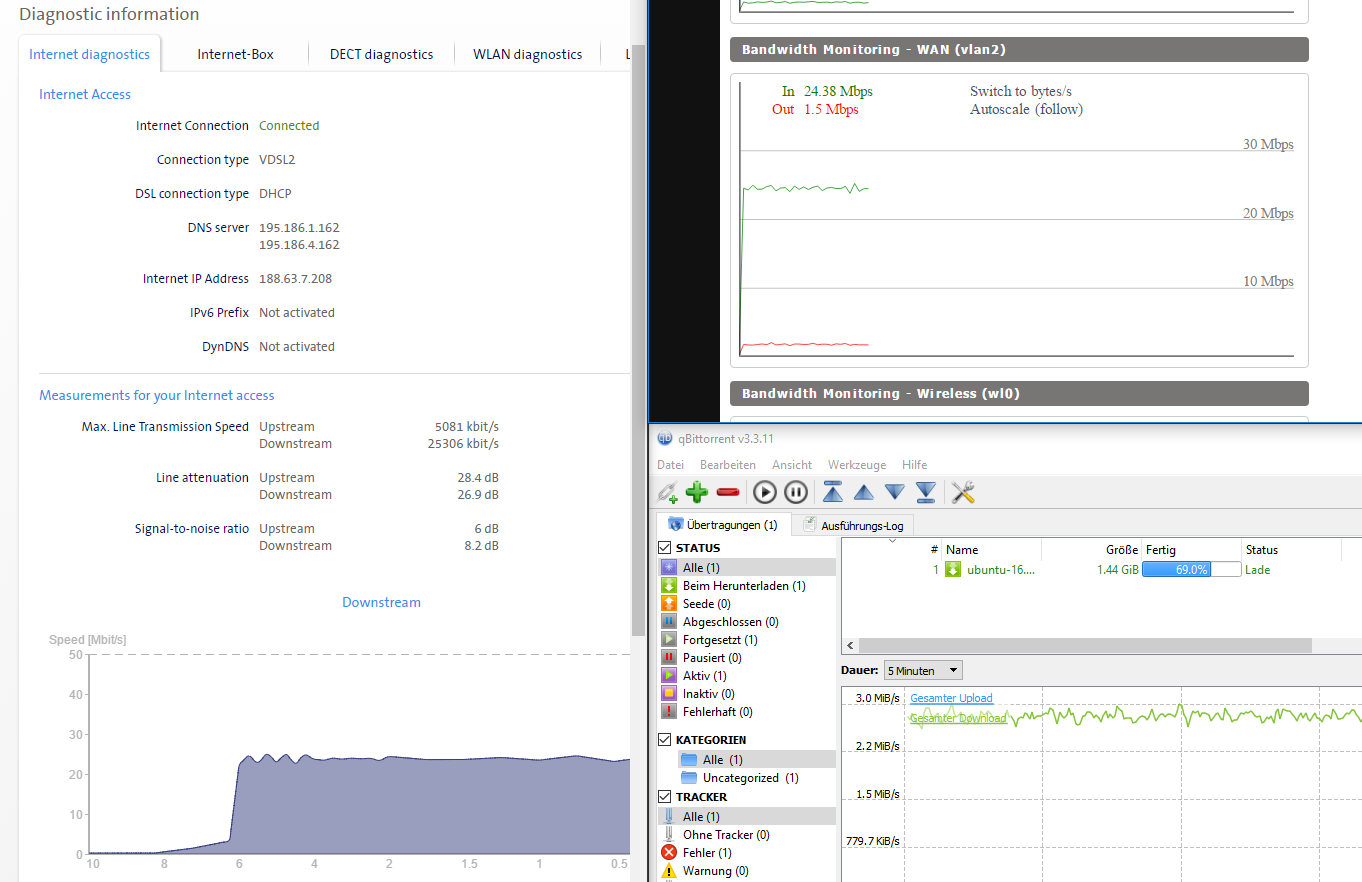
Task: Open the Werkzeuge menu
Action: (856, 465)
